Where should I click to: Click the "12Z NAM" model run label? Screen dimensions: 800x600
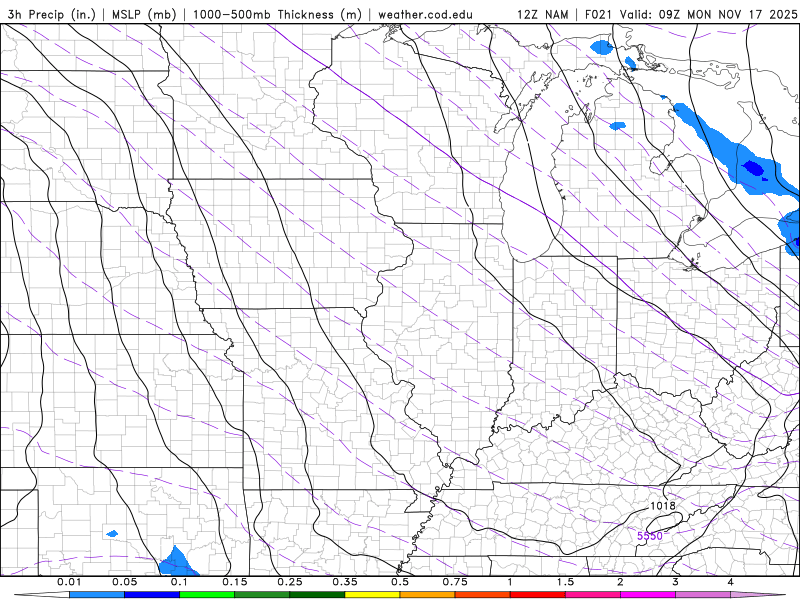pyautogui.click(x=543, y=14)
